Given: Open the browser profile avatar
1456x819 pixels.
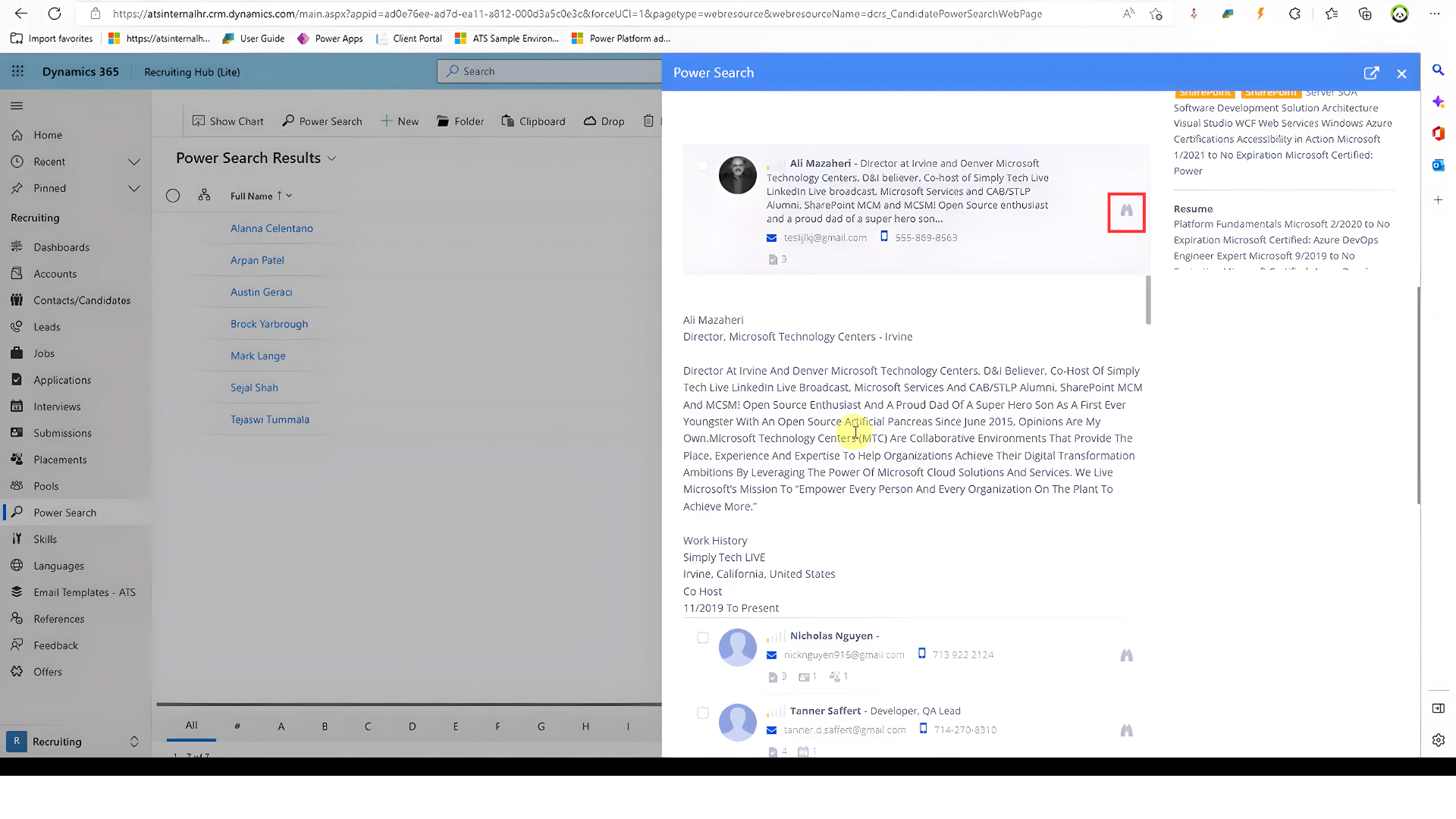Looking at the screenshot, I should coord(1399,14).
